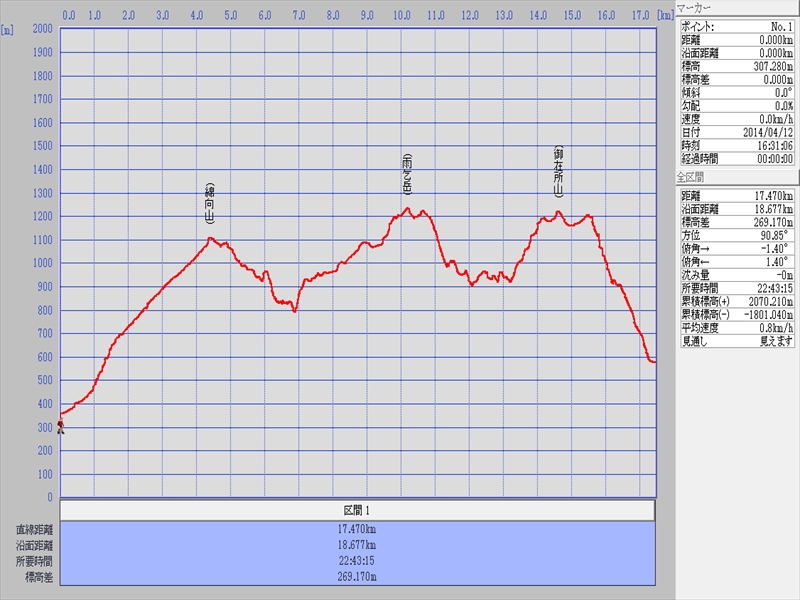Image resolution: width=800 pixels, height=600 pixels.
Task: Click the 10.0 km tick on distance axis
Action: (402, 16)
